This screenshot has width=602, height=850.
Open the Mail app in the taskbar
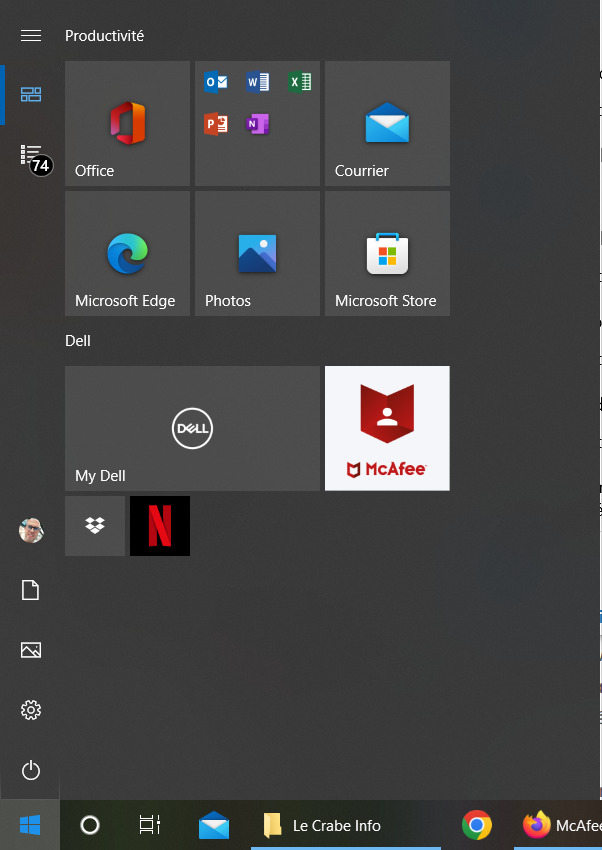[x=214, y=825]
